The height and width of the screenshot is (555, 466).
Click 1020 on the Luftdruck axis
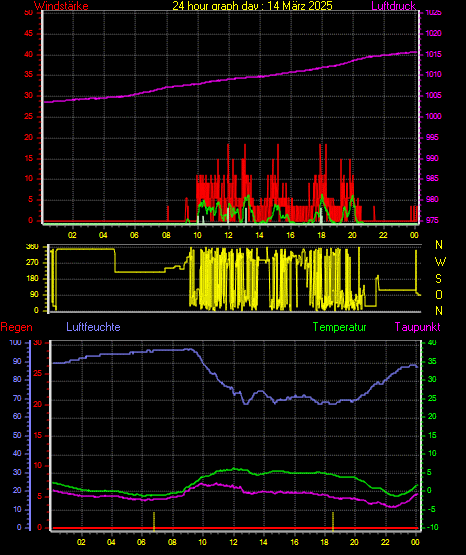click(433, 33)
